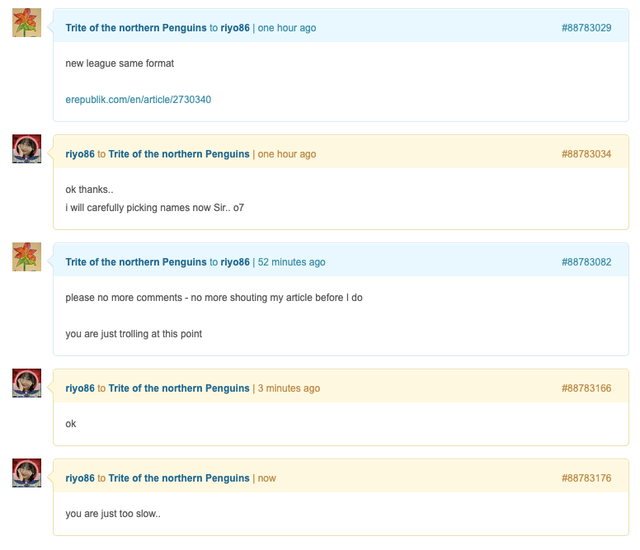Select text 'you are just too slow..'
Screen dimensions: 640x550
[x=113, y=514]
